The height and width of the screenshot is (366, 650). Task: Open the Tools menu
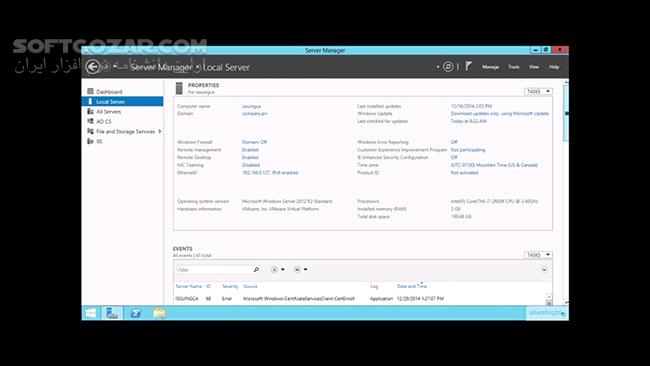tap(514, 67)
